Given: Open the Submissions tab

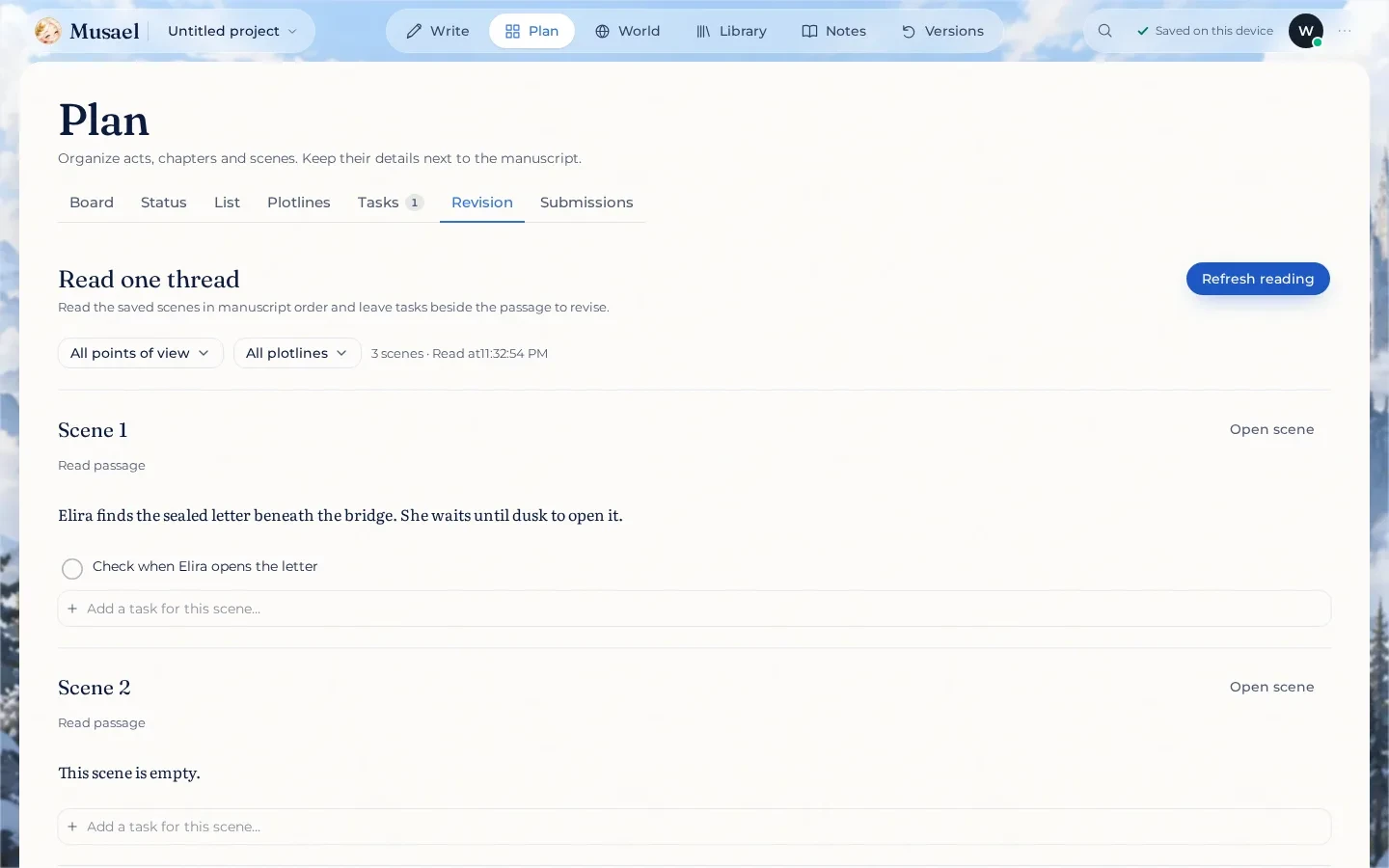Looking at the screenshot, I should 586,203.
